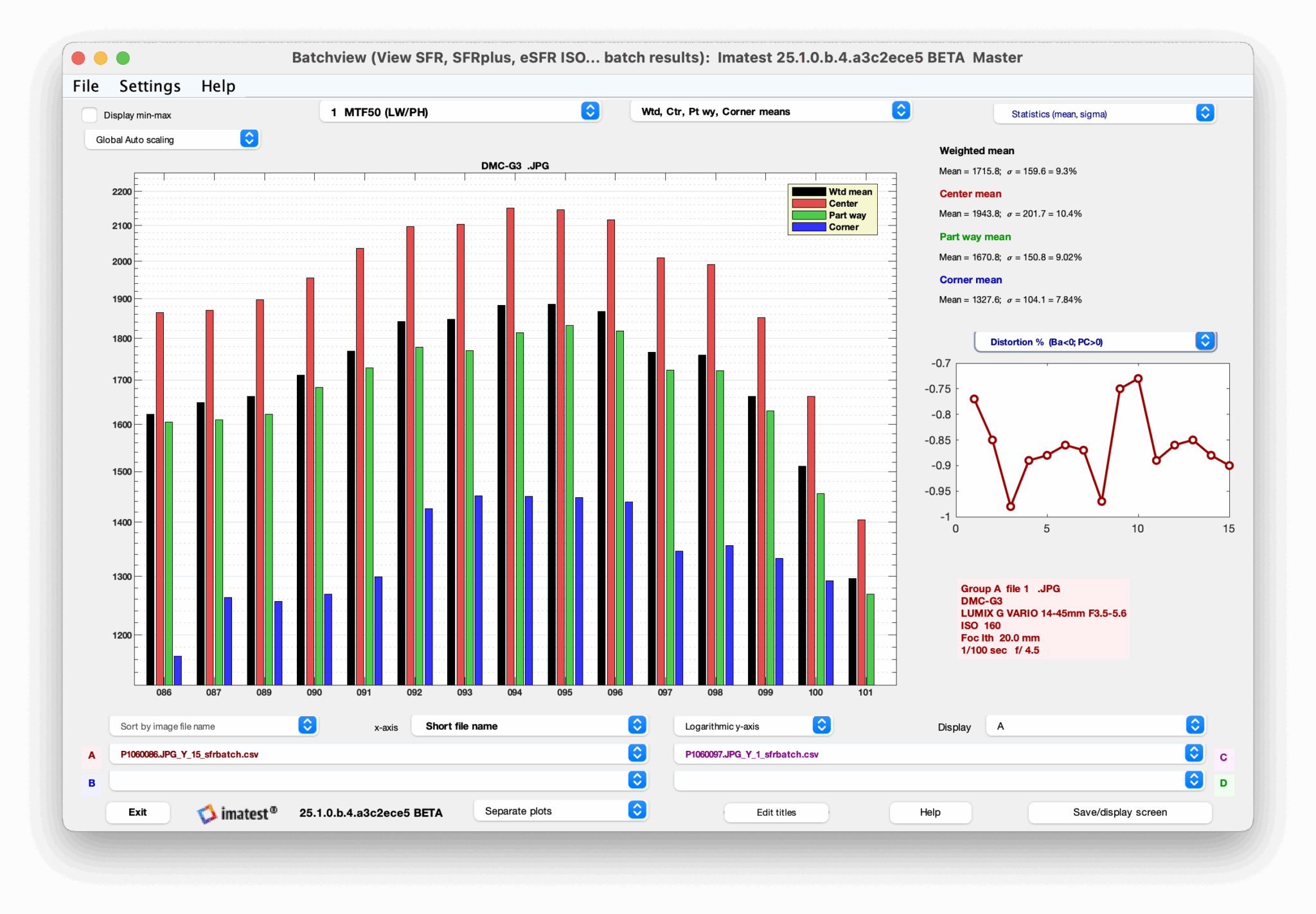Open the Global Auto scaling dropdown
The height and width of the screenshot is (914, 1316).
[172, 139]
